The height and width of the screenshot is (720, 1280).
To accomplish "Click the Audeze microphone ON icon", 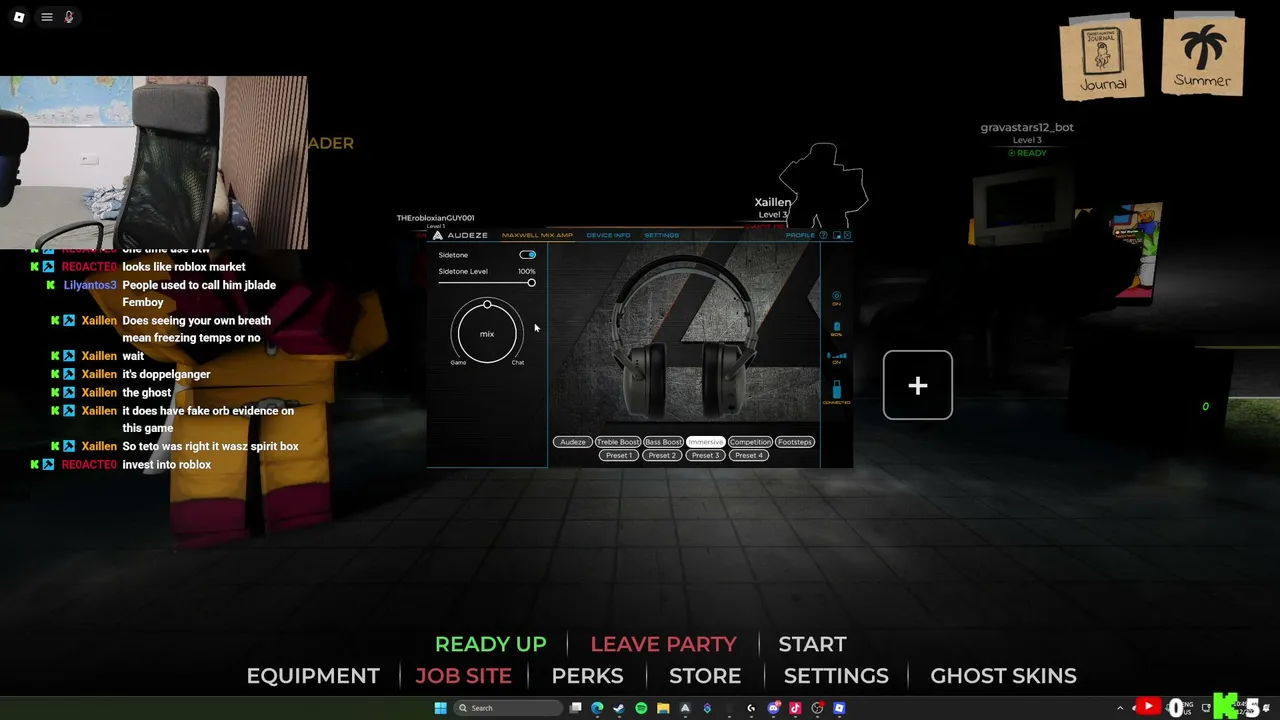I will click(x=837, y=357).
